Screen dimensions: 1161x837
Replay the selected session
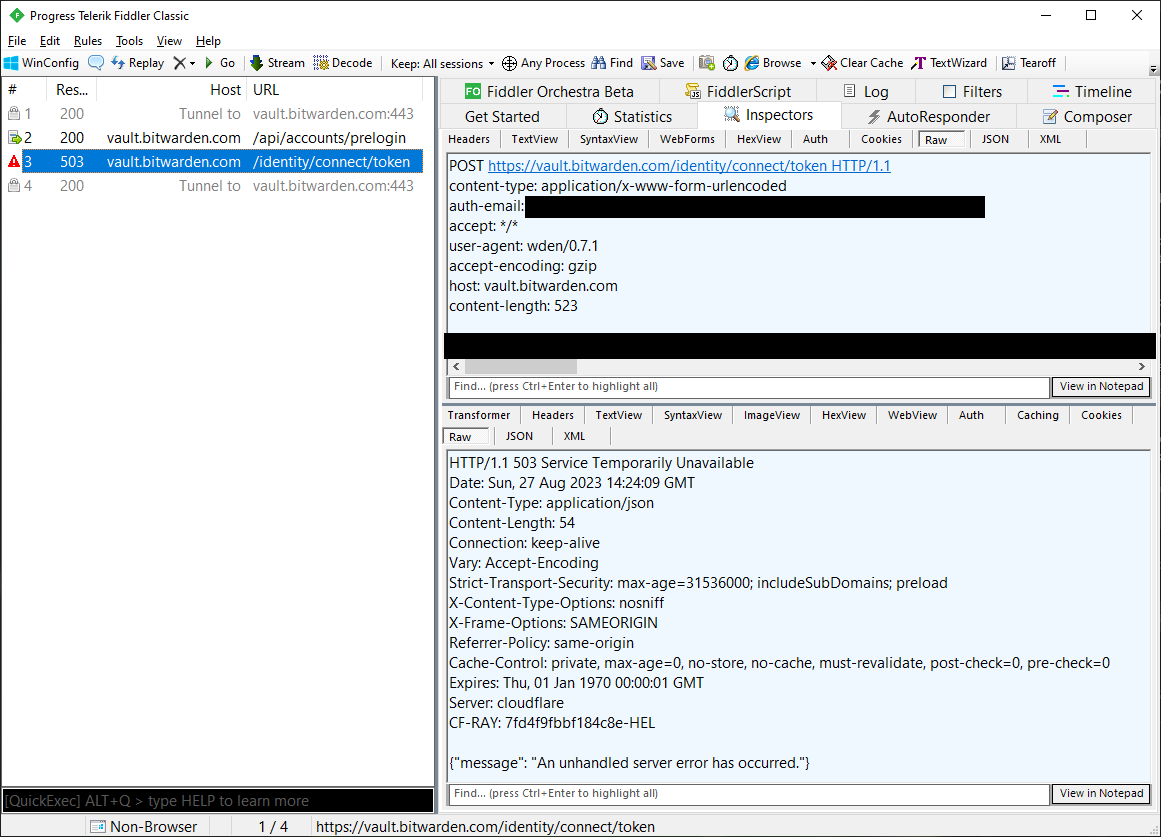pyautogui.click(x=138, y=63)
